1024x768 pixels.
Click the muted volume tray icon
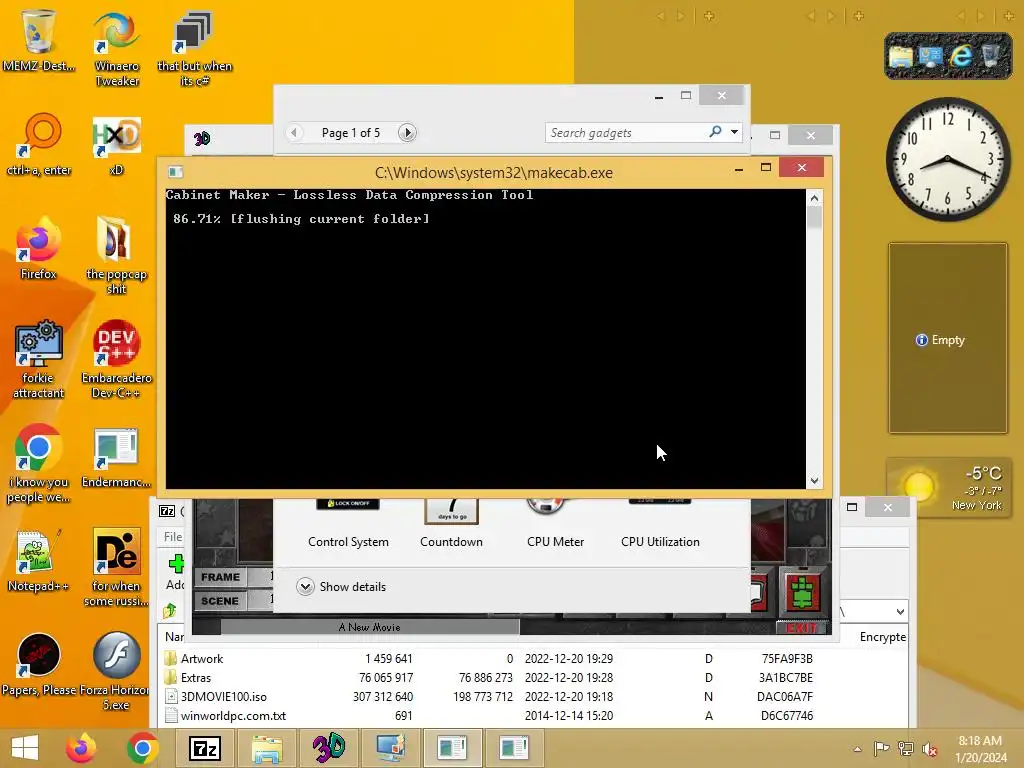[x=930, y=749]
